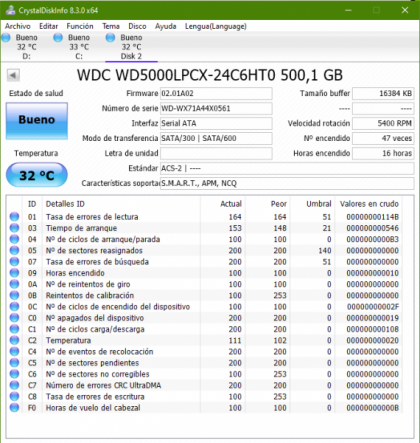Open the Función menu
This screenshot has width=420, height=443.
(x=80, y=26)
